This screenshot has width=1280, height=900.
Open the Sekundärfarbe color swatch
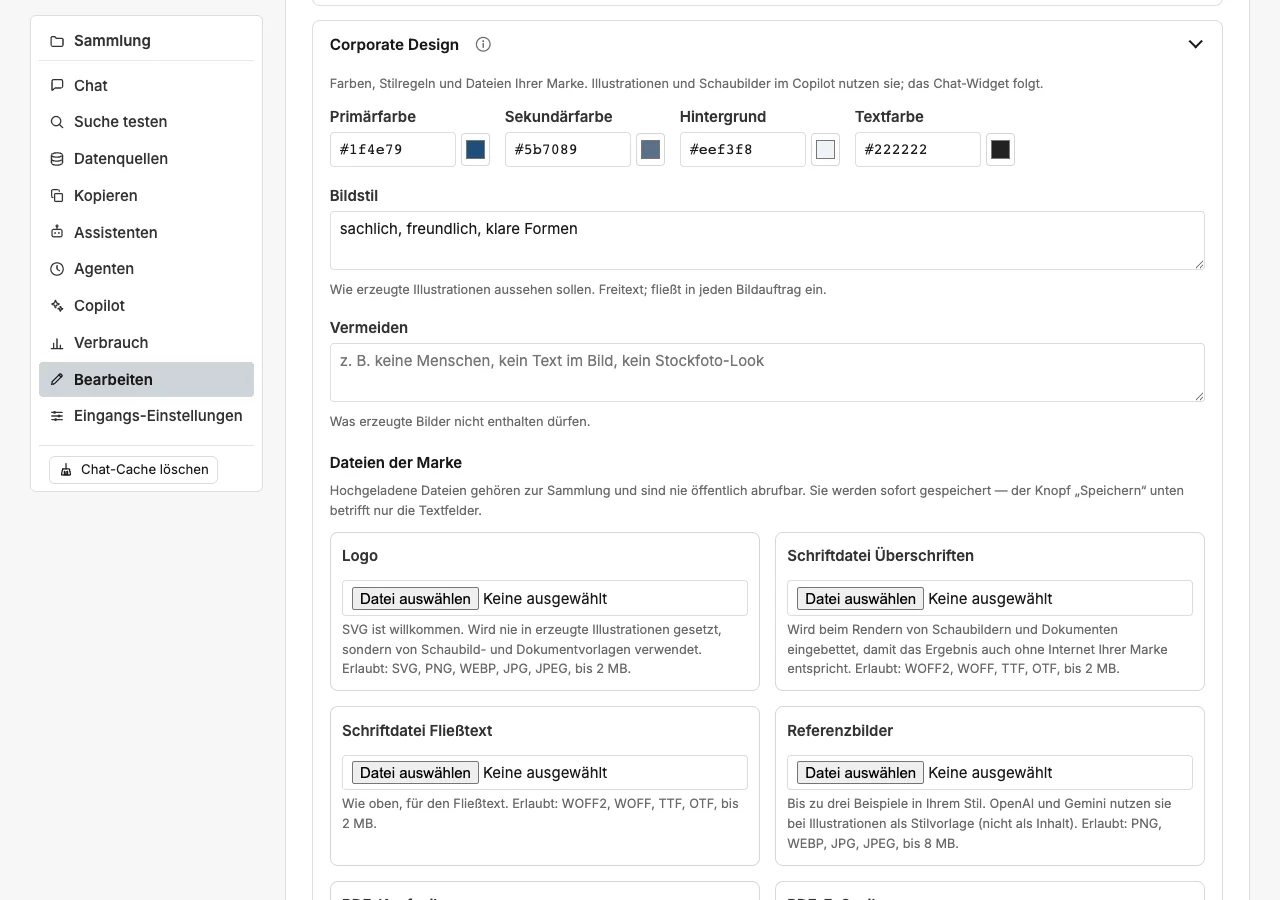click(650, 149)
